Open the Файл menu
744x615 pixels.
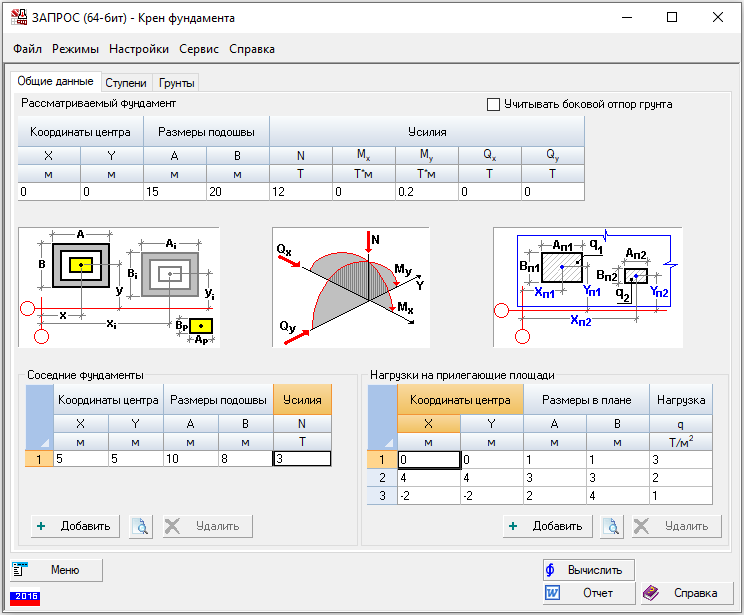tap(28, 49)
